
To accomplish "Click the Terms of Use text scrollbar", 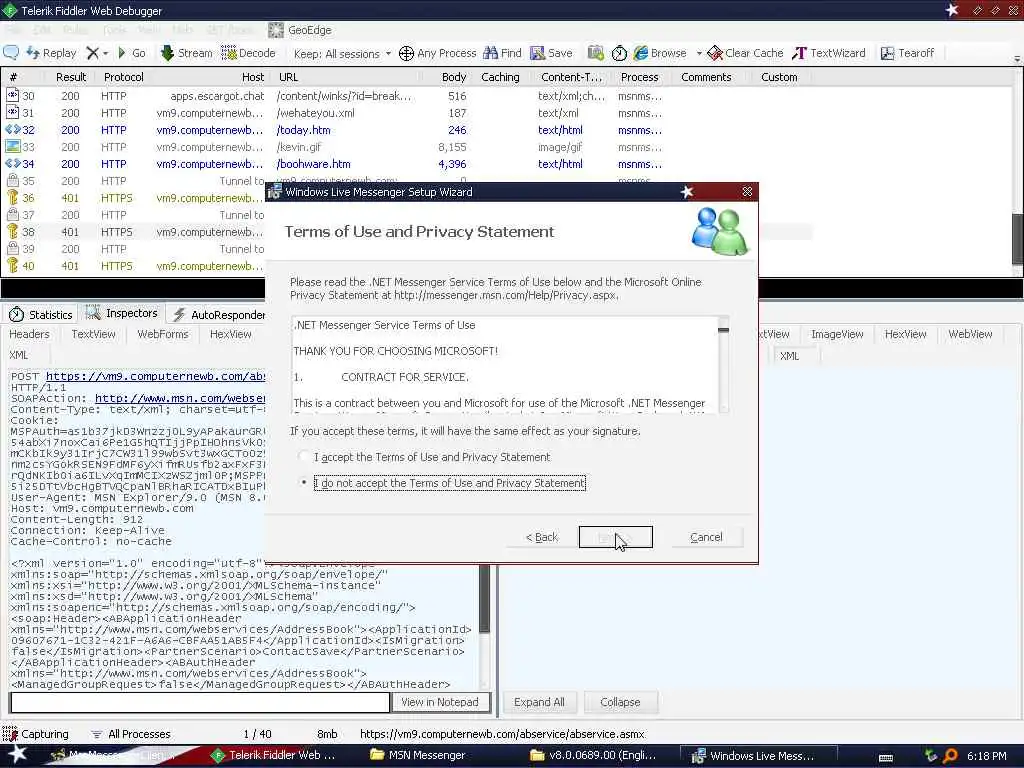I will click(x=723, y=364).
